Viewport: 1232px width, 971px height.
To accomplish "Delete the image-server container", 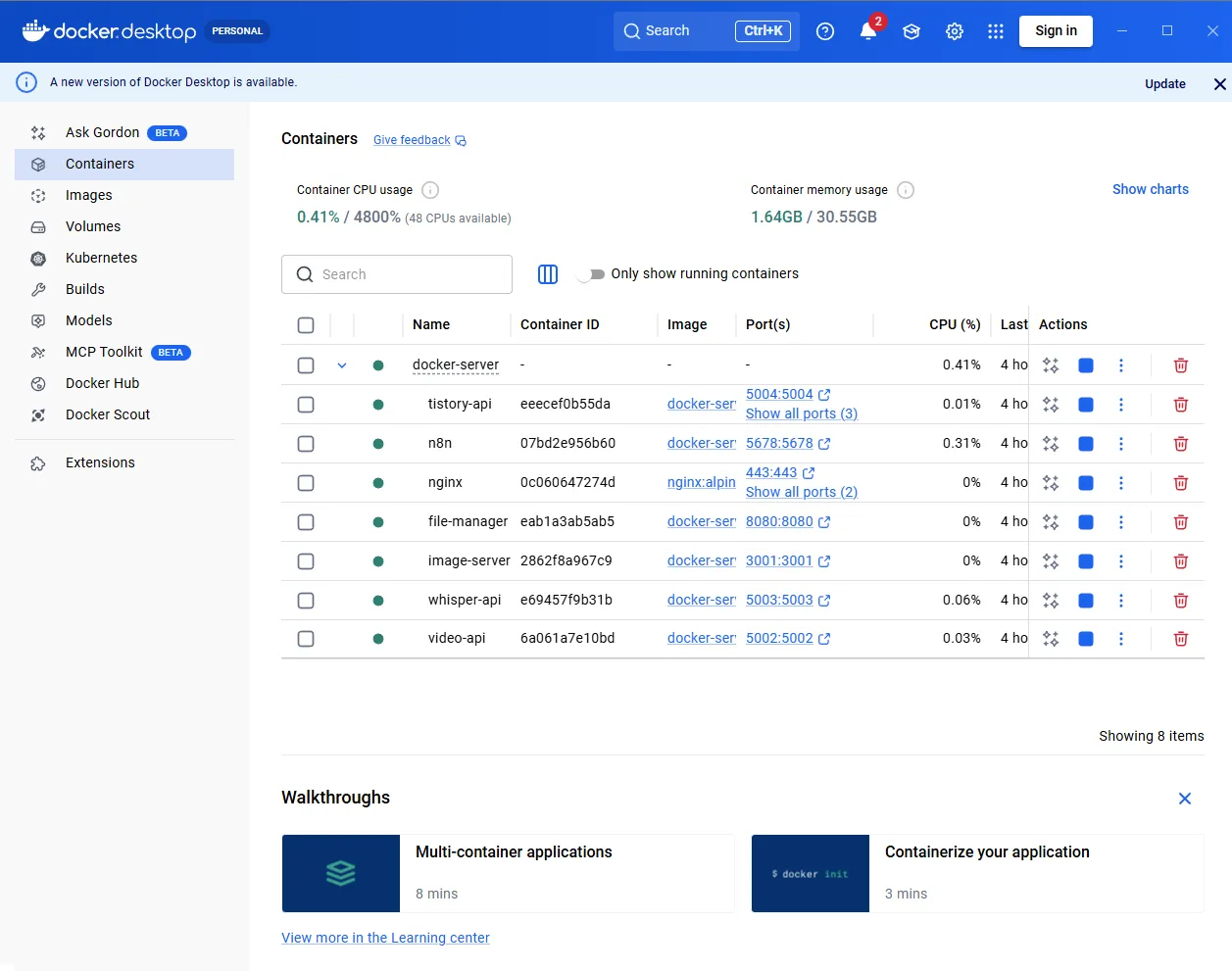I will pos(1181,561).
